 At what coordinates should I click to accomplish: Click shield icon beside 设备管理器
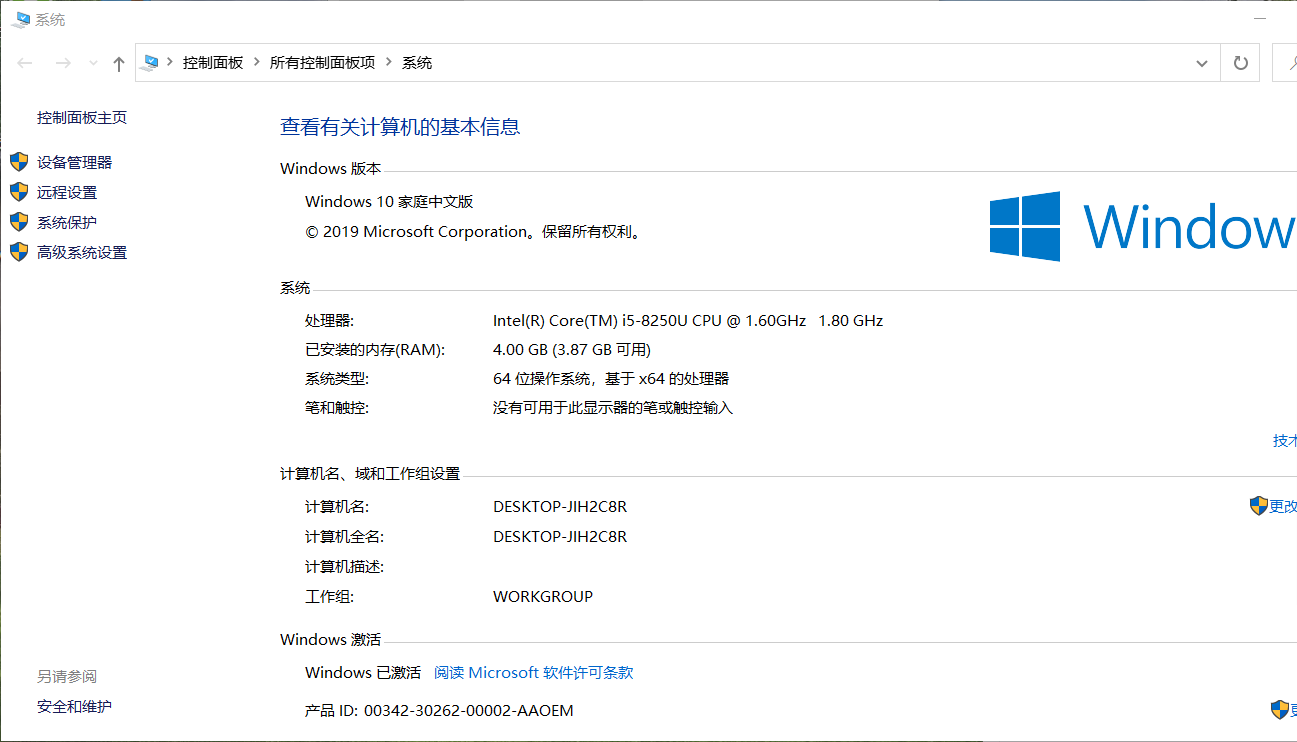(x=19, y=162)
